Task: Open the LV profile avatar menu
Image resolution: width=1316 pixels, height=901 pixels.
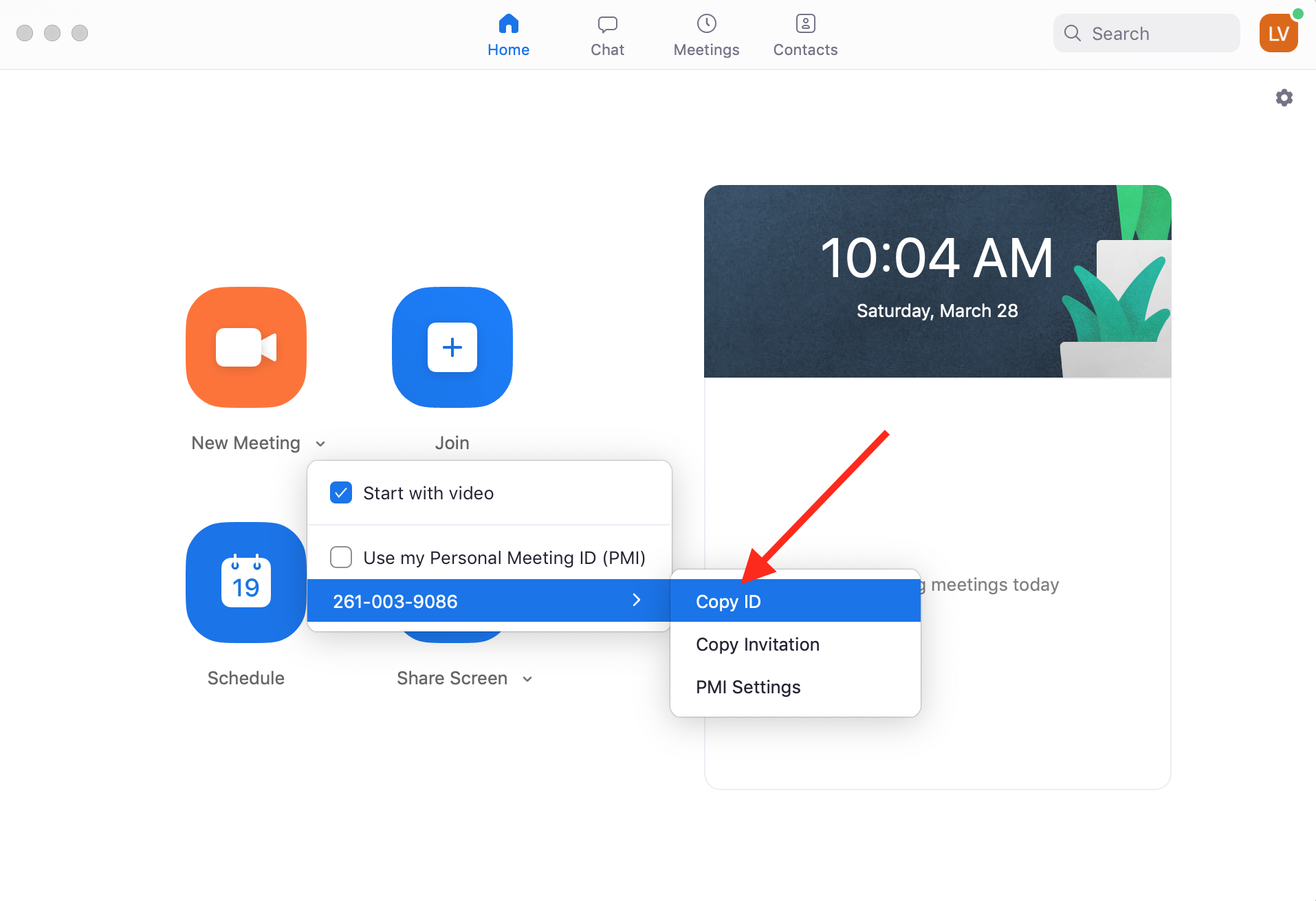Action: point(1278,33)
